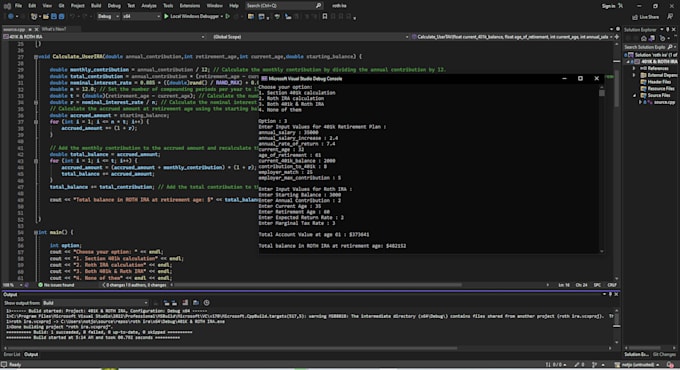Click Solution Explorer home icon
The image size is (680, 370).
point(644,38)
